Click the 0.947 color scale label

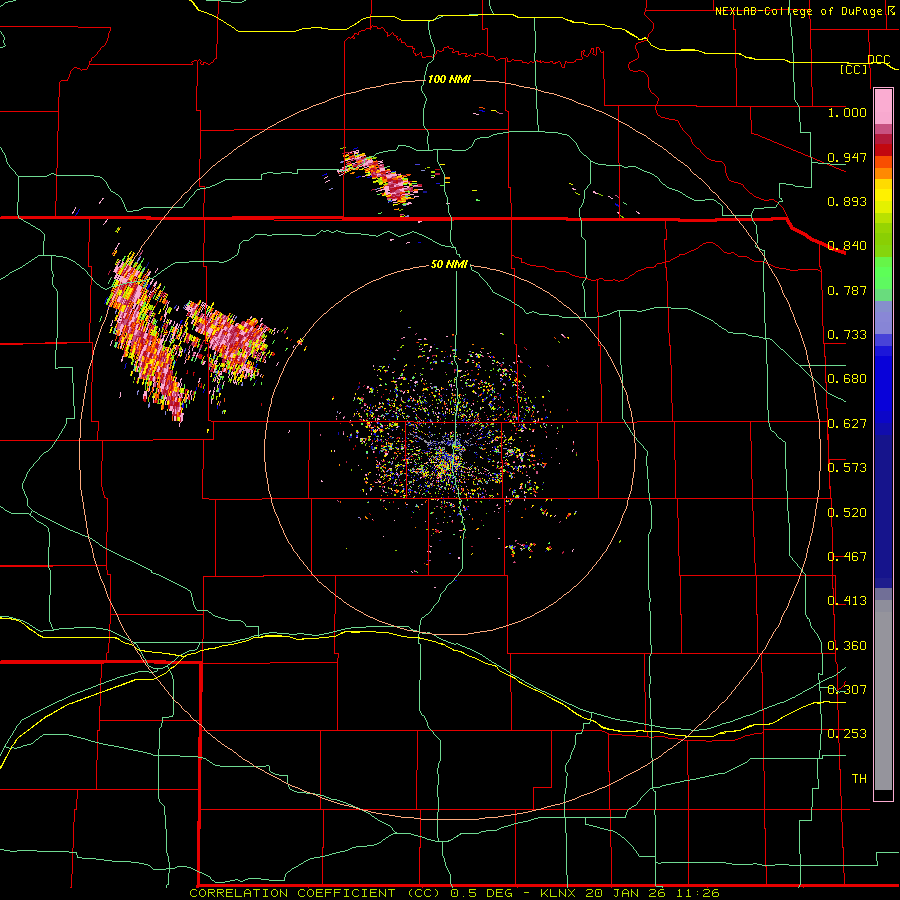coord(847,157)
